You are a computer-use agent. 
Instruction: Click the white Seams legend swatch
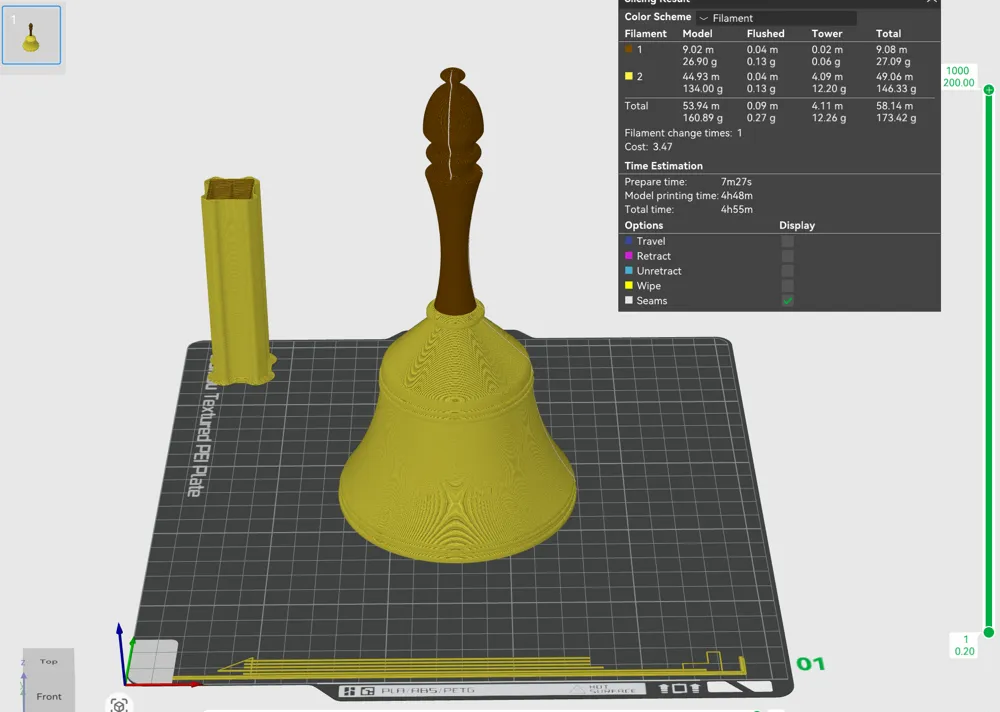[629, 300]
